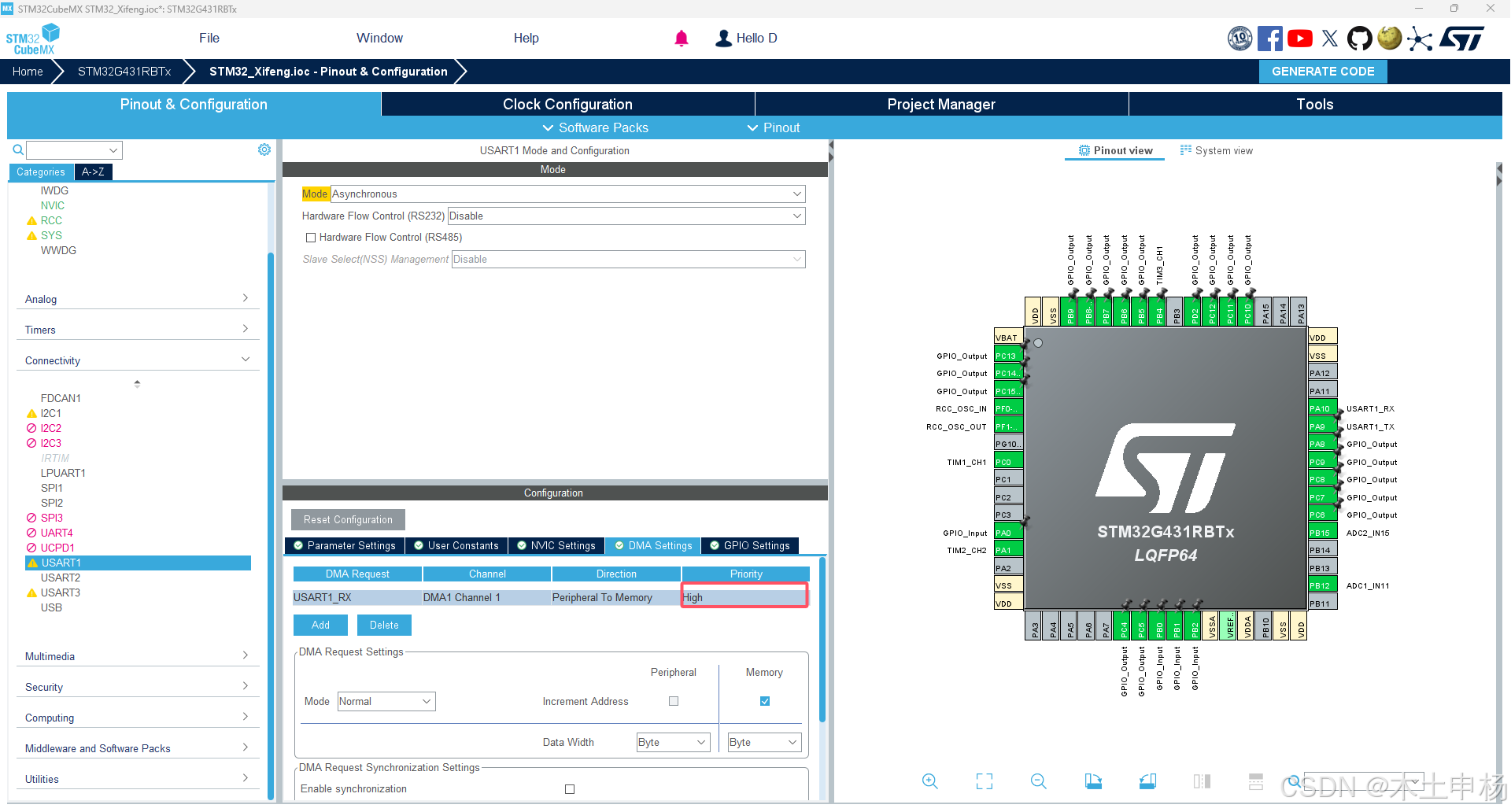This screenshot has width=1511, height=812.
Task: Open the ST YouTube channel icon
Action: point(1300,39)
